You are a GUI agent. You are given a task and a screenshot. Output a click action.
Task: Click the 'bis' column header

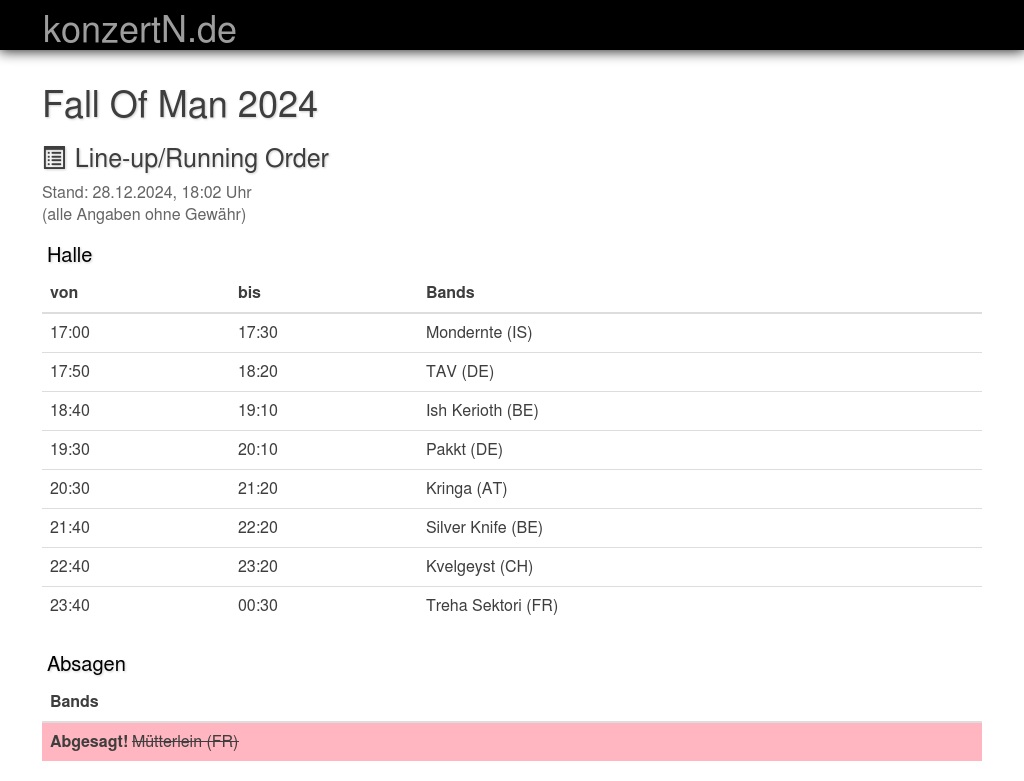(249, 292)
